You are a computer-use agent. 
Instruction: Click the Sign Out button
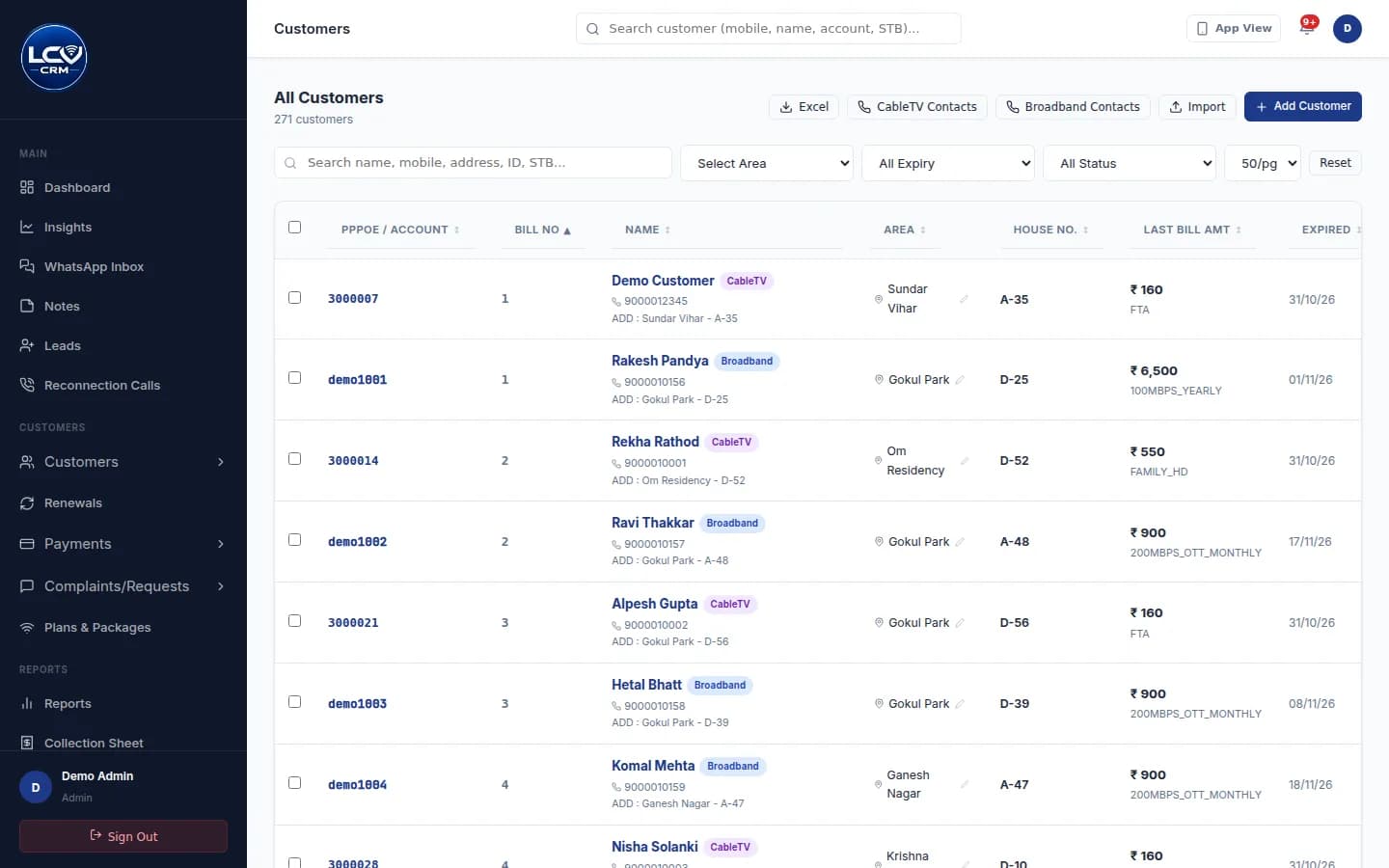[123, 836]
